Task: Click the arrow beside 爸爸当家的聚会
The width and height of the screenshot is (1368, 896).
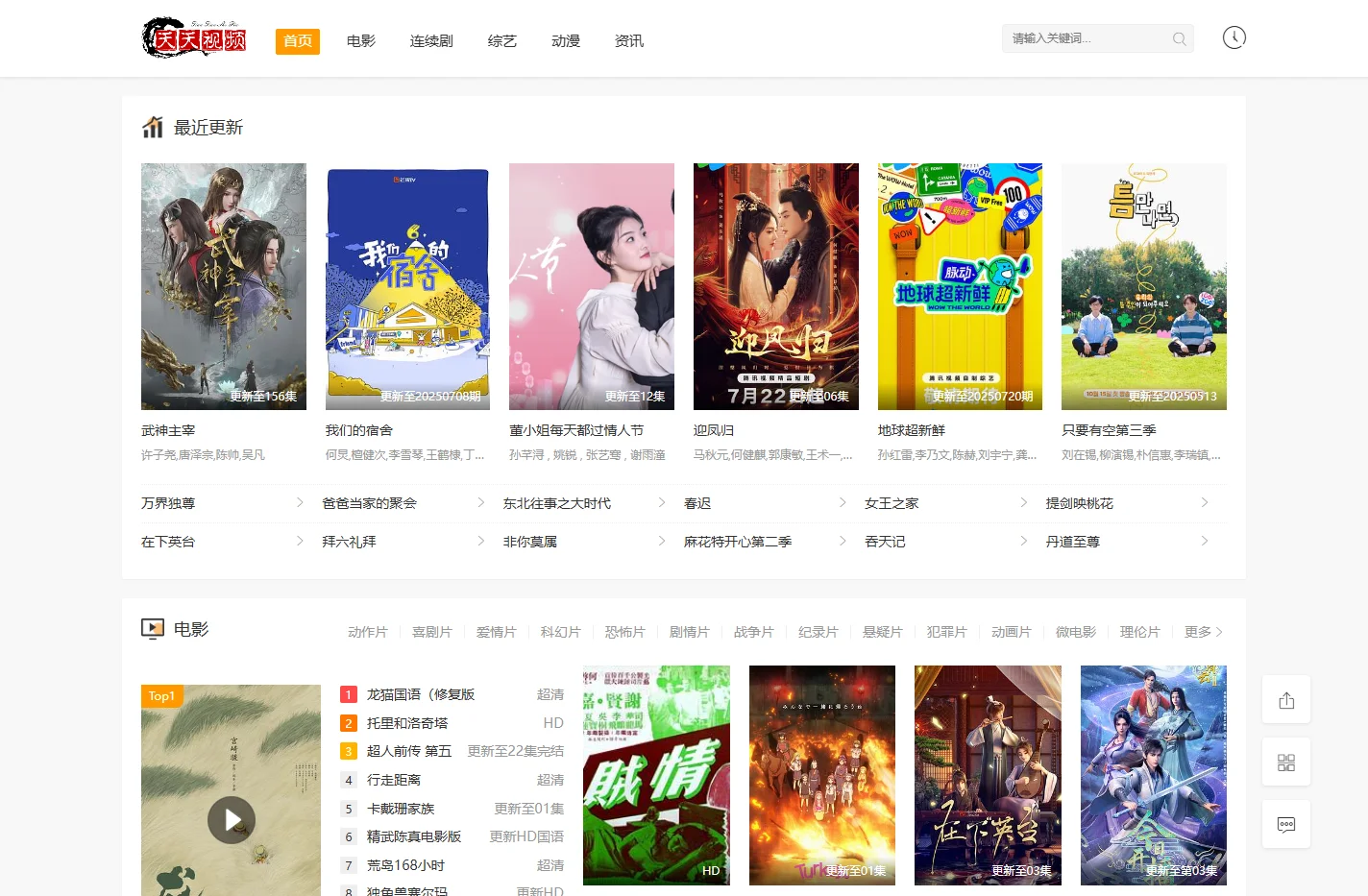Action: [481, 502]
